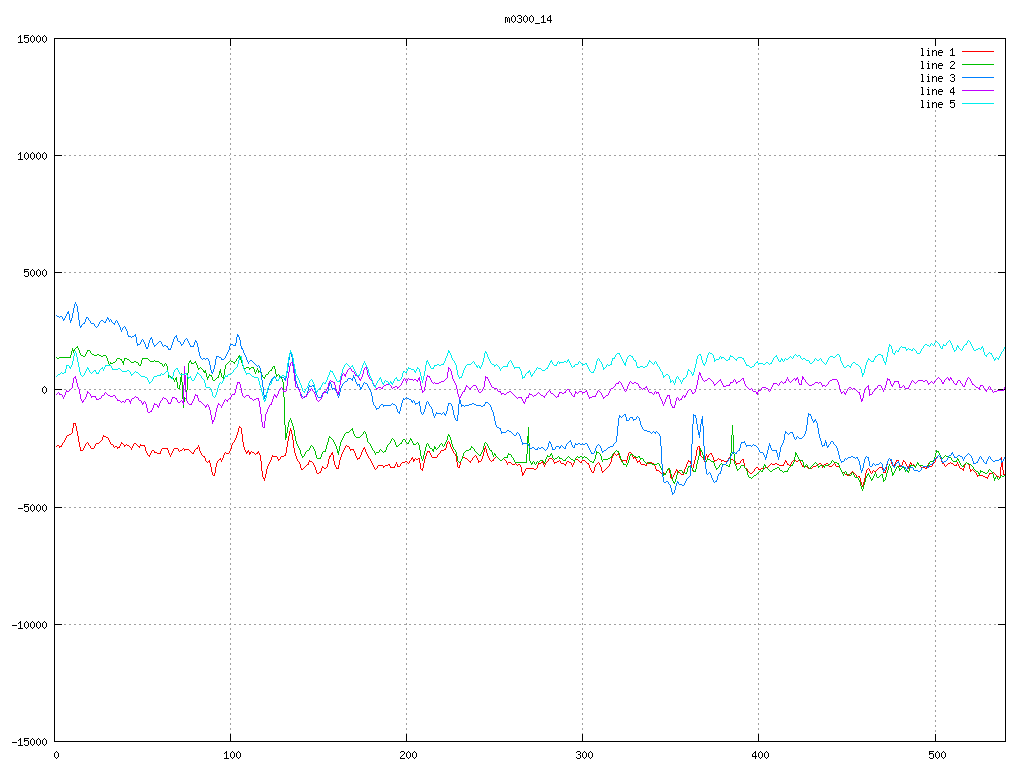Click the 300 x-axis tick label
1024x768 pixels.
click(x=583, y=755)
